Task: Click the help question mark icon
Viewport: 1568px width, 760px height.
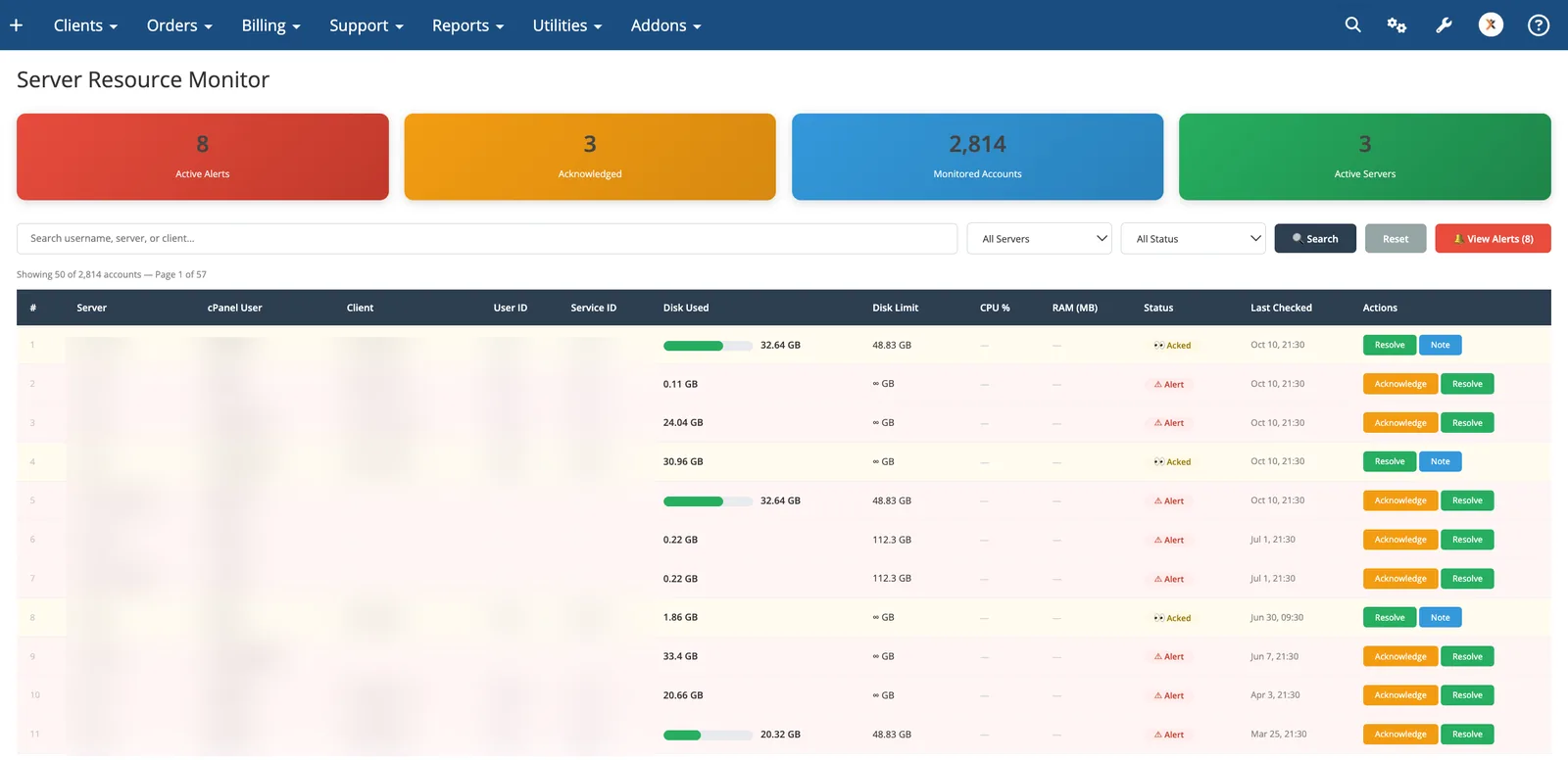Action: click(x=1539, y=25)
